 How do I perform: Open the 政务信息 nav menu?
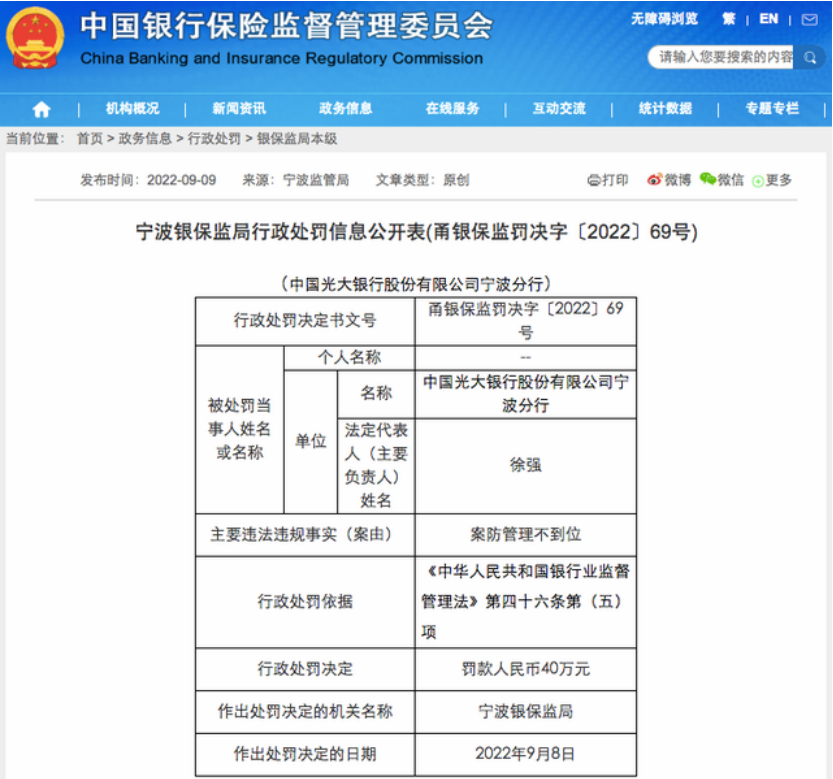346,109
